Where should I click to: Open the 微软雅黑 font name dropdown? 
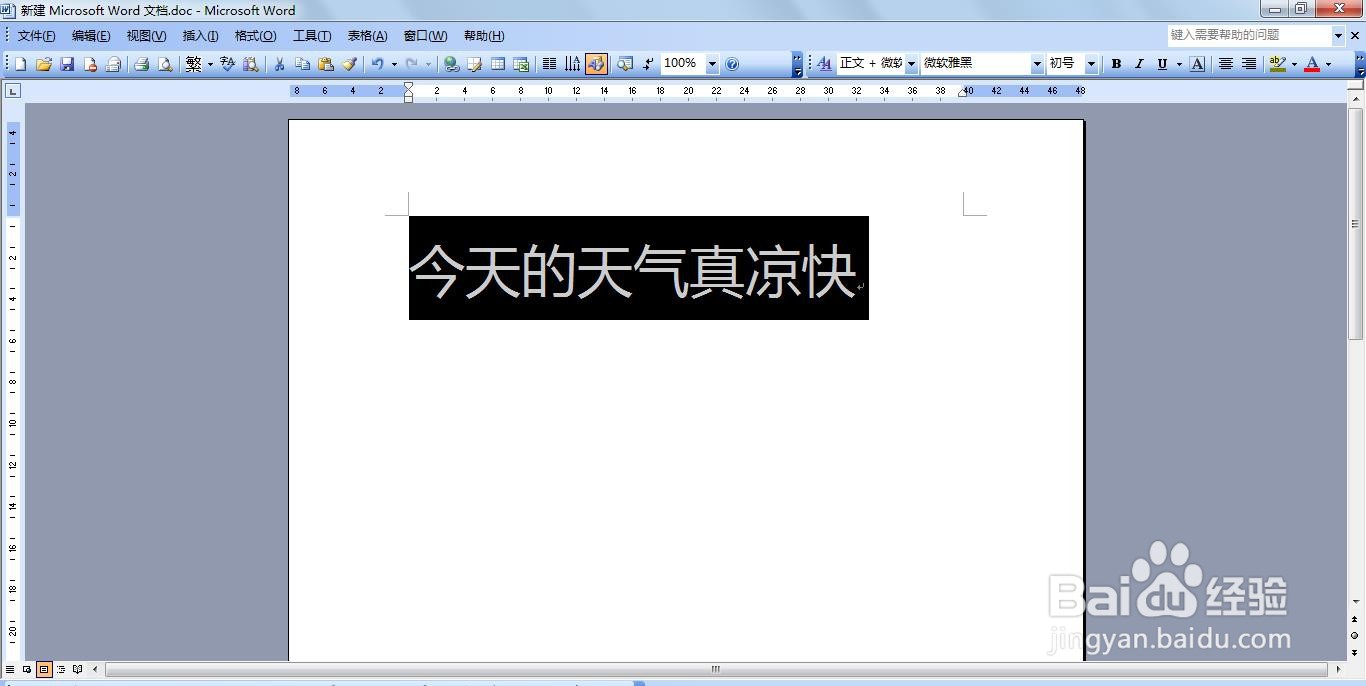pyautogui.click(x=1037, y=64)
